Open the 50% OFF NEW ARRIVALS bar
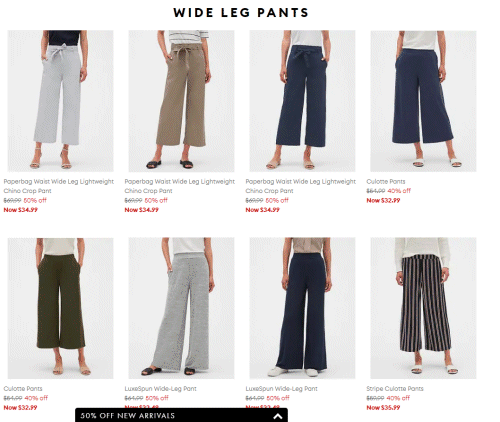500x422 pixels. tap(181, 415)
